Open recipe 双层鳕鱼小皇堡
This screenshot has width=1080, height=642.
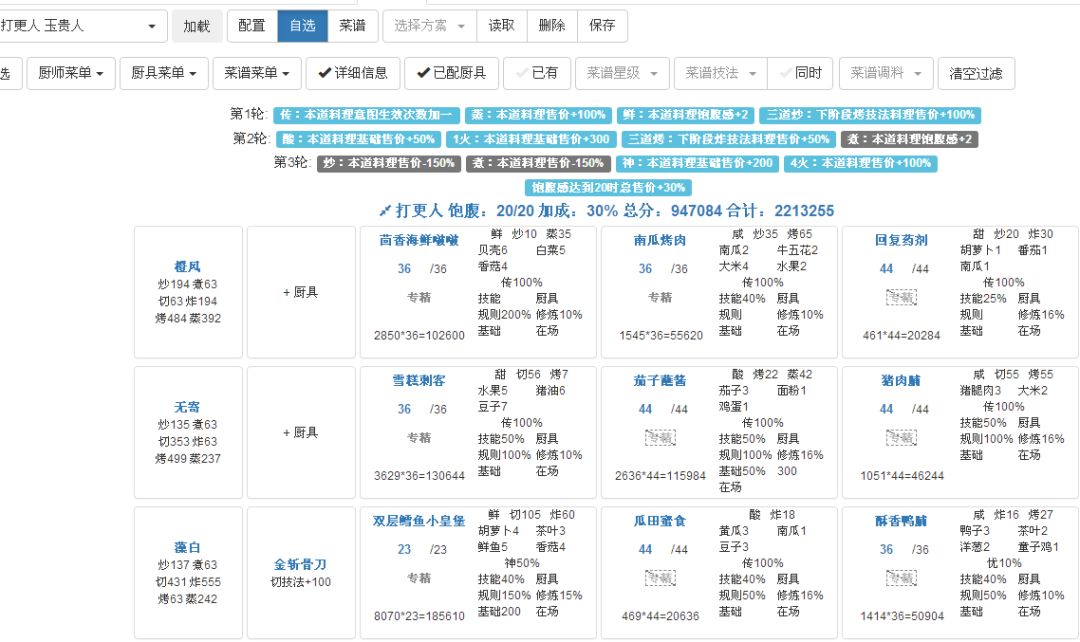point(419,521)
